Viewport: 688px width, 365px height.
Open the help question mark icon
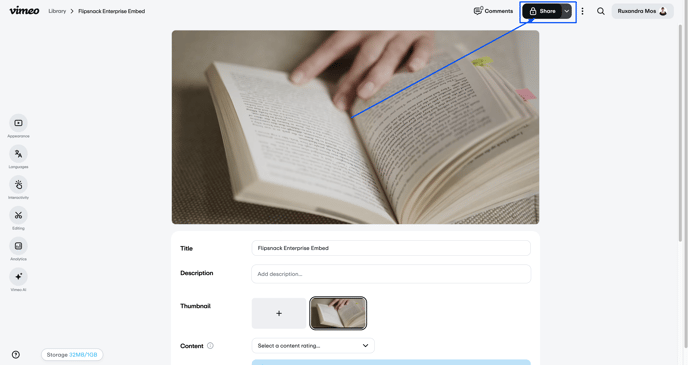16,354
